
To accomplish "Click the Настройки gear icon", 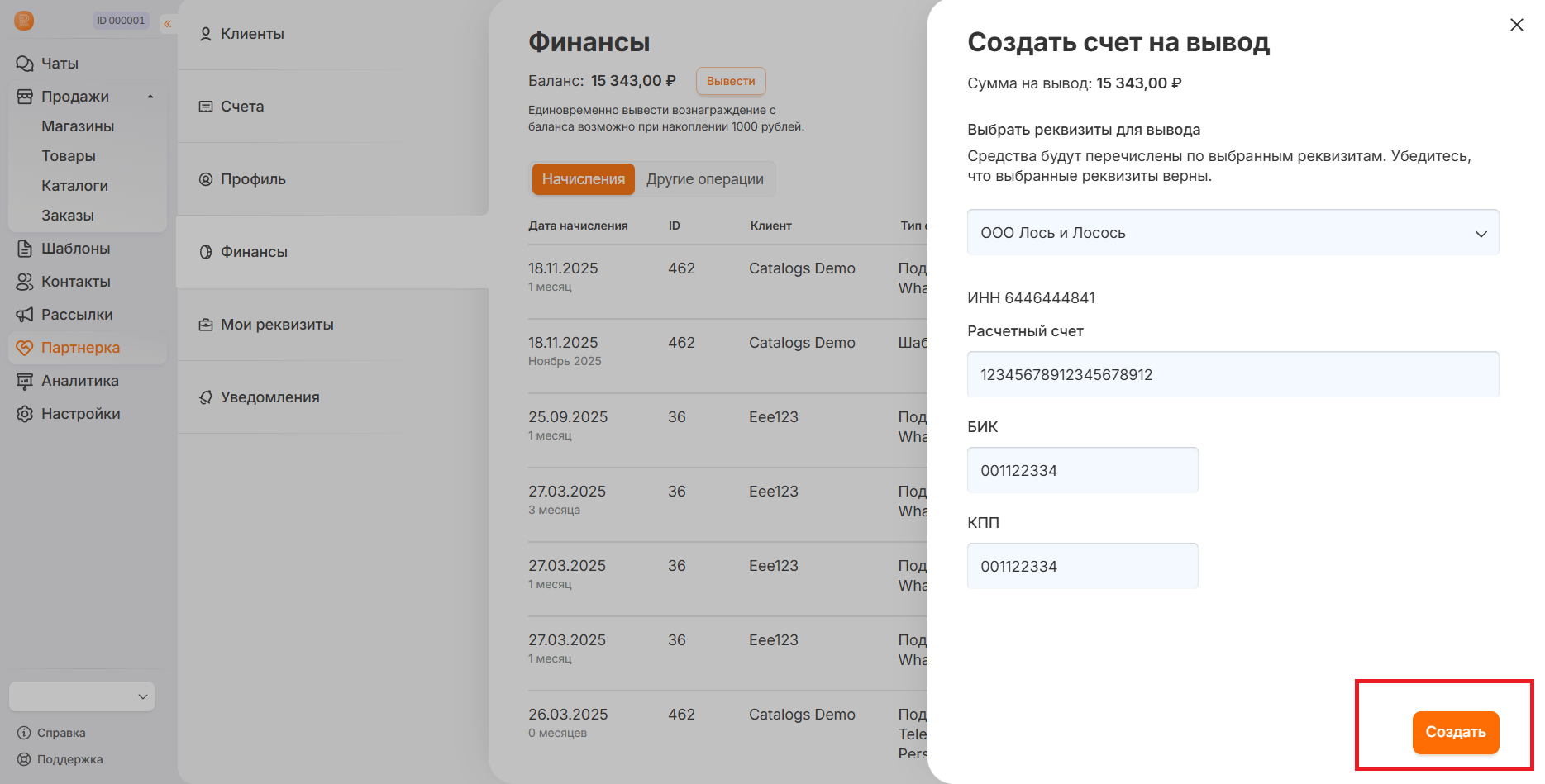I will click(x=25, y=414).
